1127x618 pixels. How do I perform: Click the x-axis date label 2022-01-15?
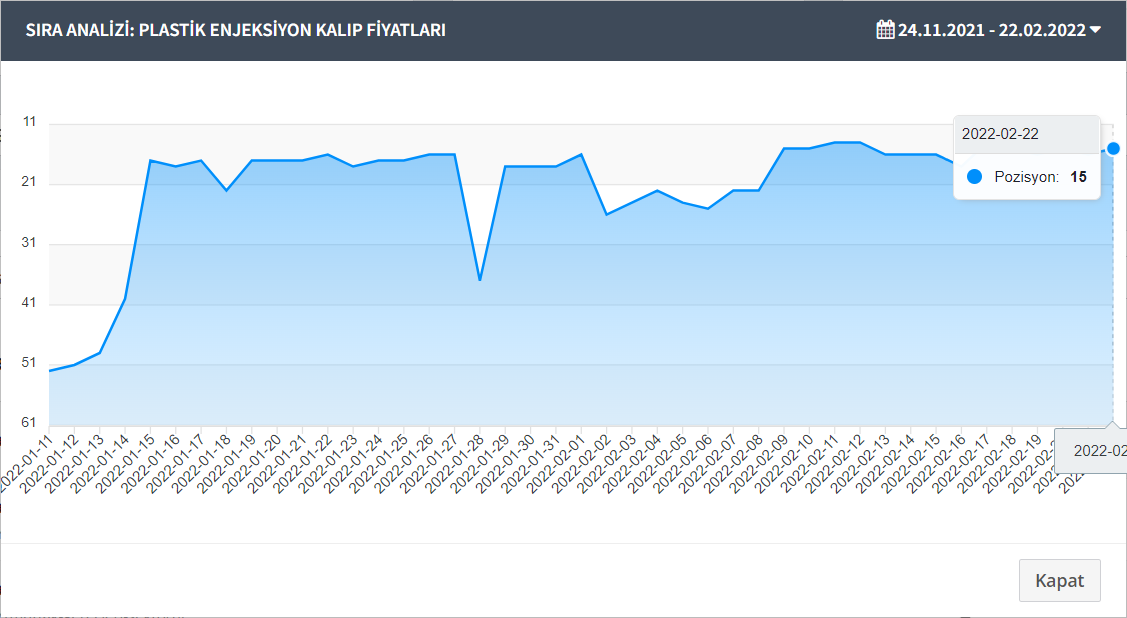[125, 463]
